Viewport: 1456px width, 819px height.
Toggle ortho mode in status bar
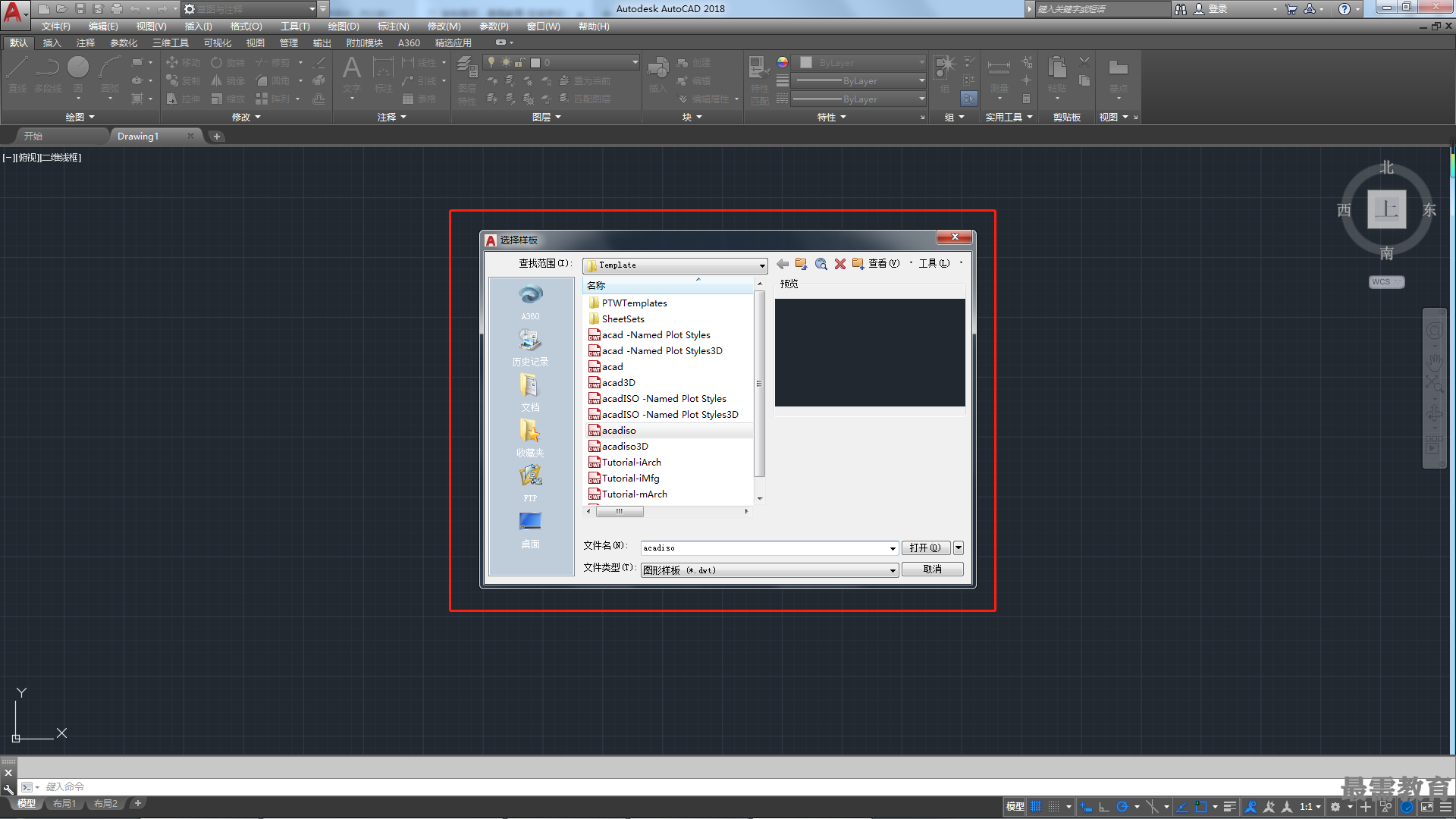[x=1104, y=807]
